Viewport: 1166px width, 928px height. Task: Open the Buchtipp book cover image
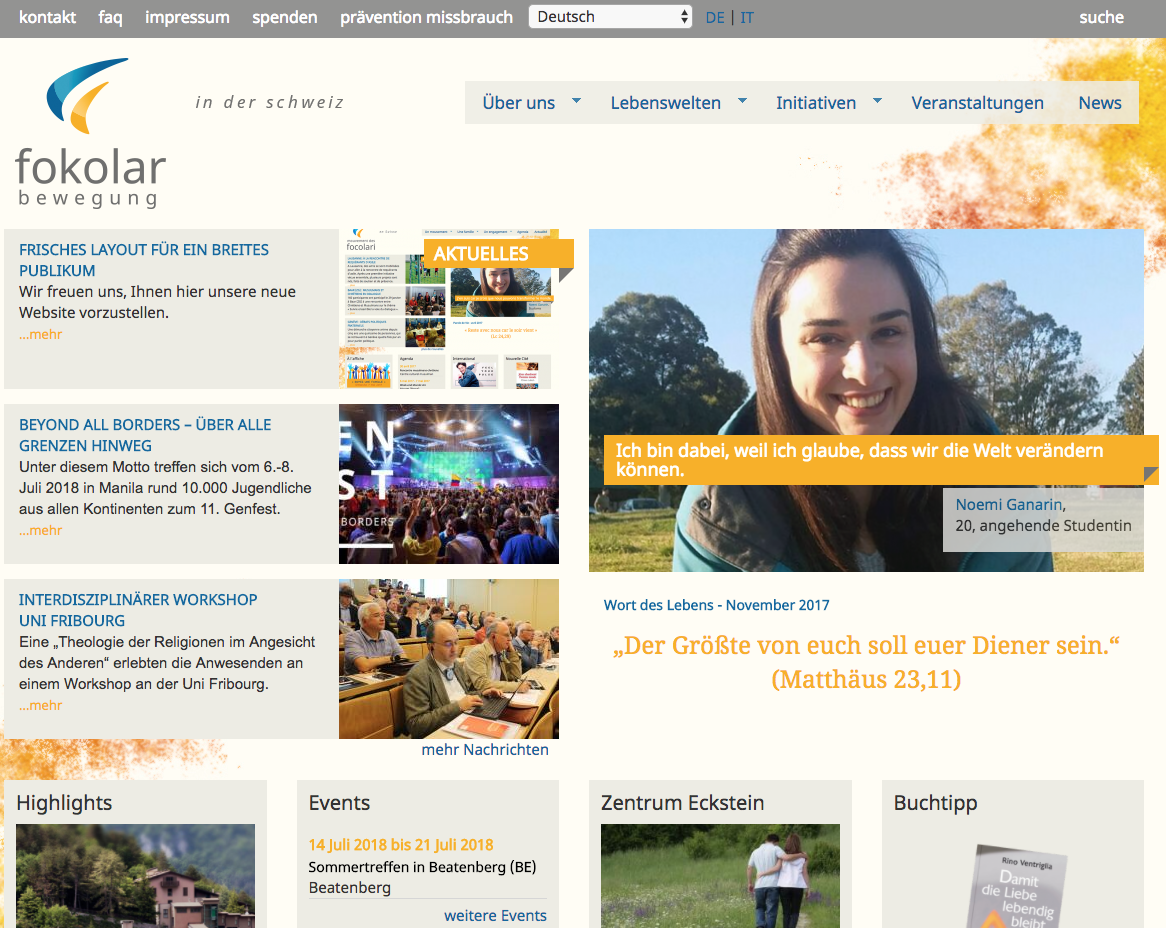coord(1017,886)
